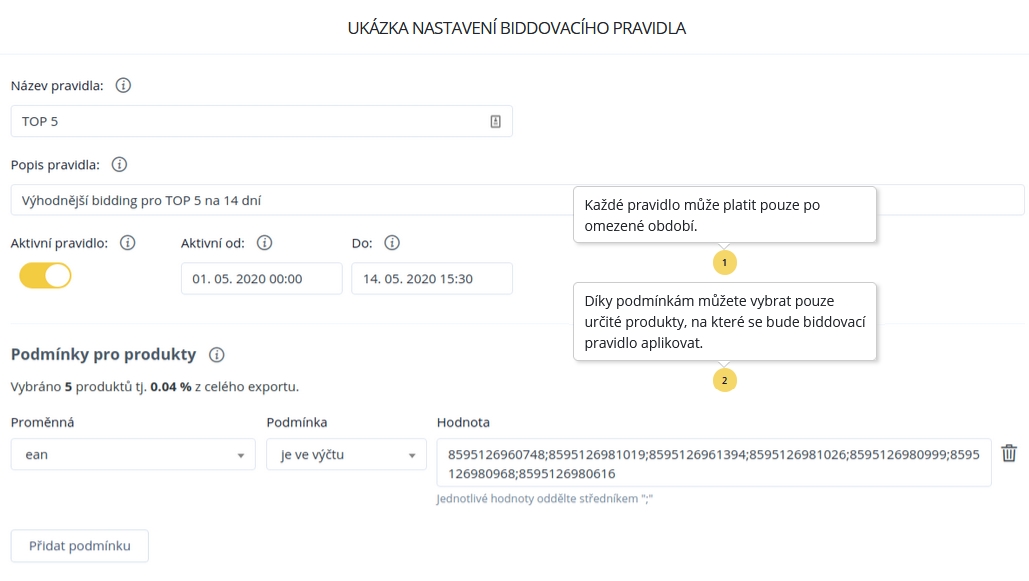The height and width of the screenshot is (581, 1029).
Task: Click info icon next to Název pravidla
Action: pyautogui.click(x=123, y=86)
